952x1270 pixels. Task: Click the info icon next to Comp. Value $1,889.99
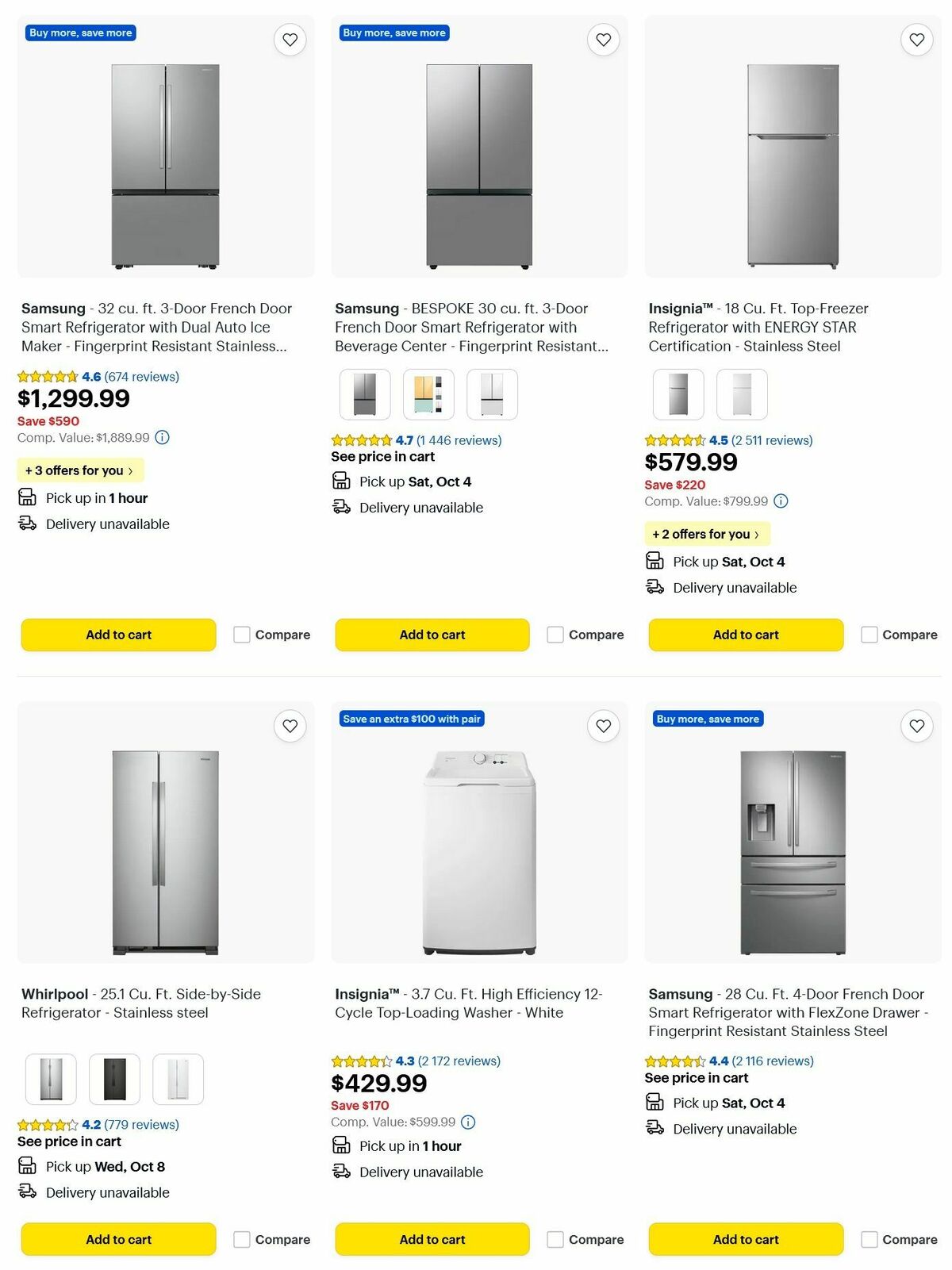coord(163,437)
